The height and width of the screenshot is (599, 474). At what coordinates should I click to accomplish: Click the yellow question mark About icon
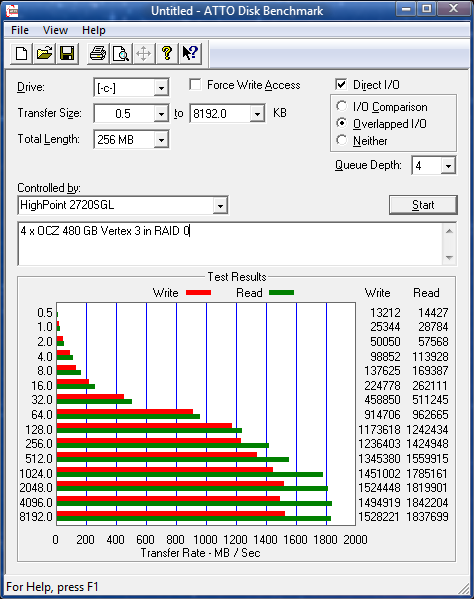point(167,53)
